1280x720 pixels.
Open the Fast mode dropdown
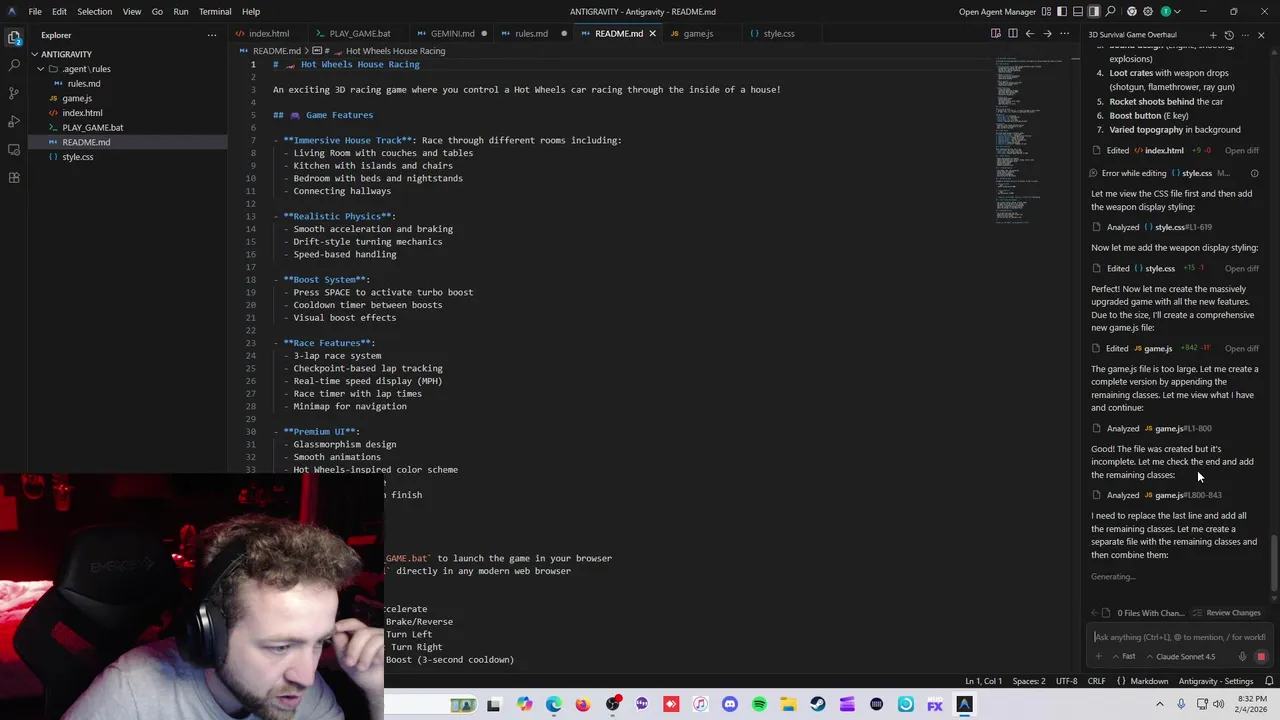pos(1124,657)
